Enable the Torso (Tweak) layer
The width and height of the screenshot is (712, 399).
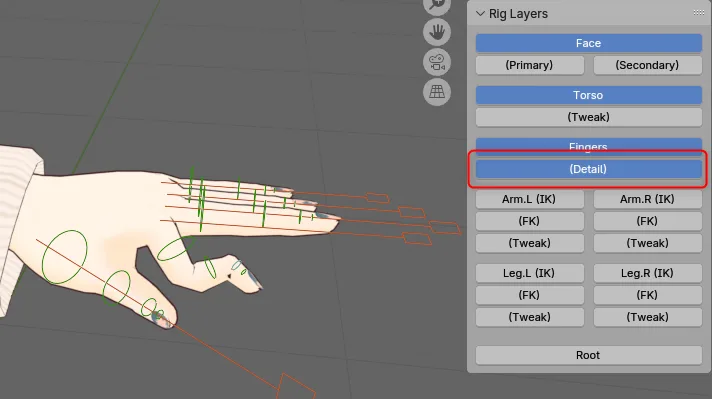[x=588, y=117]
